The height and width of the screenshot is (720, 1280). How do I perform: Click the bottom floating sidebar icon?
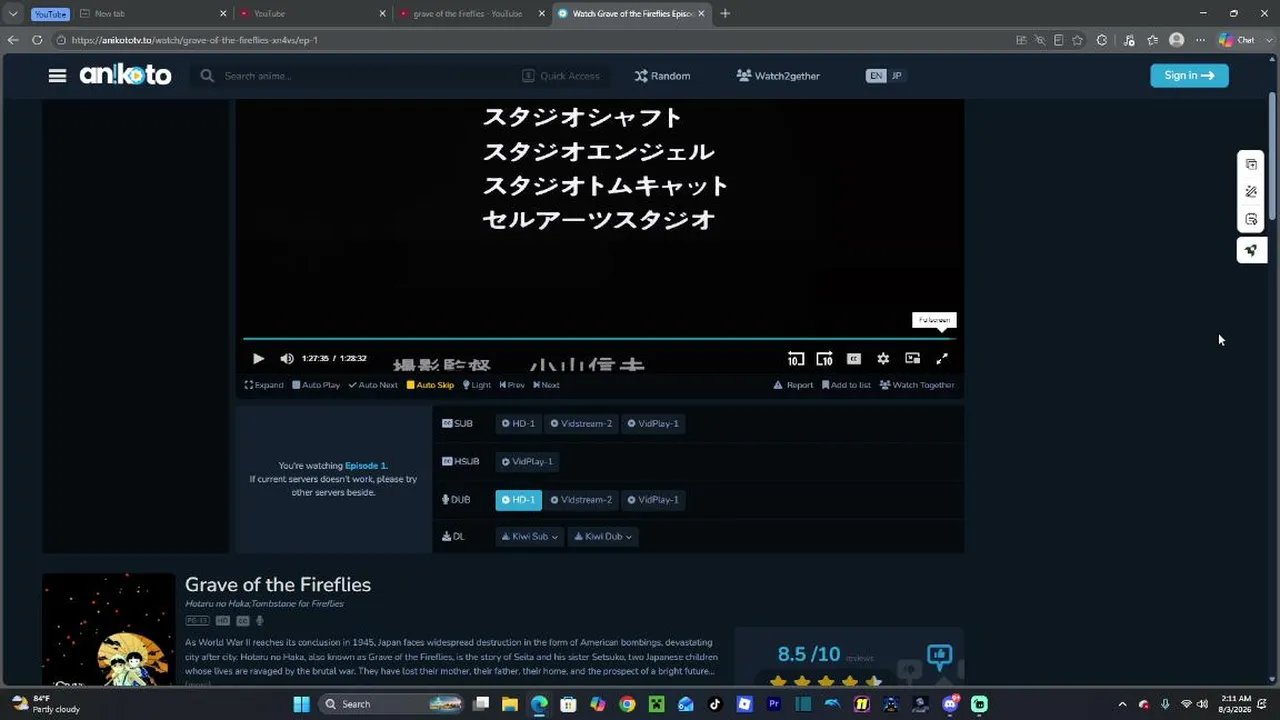[x=1251, y=250]
